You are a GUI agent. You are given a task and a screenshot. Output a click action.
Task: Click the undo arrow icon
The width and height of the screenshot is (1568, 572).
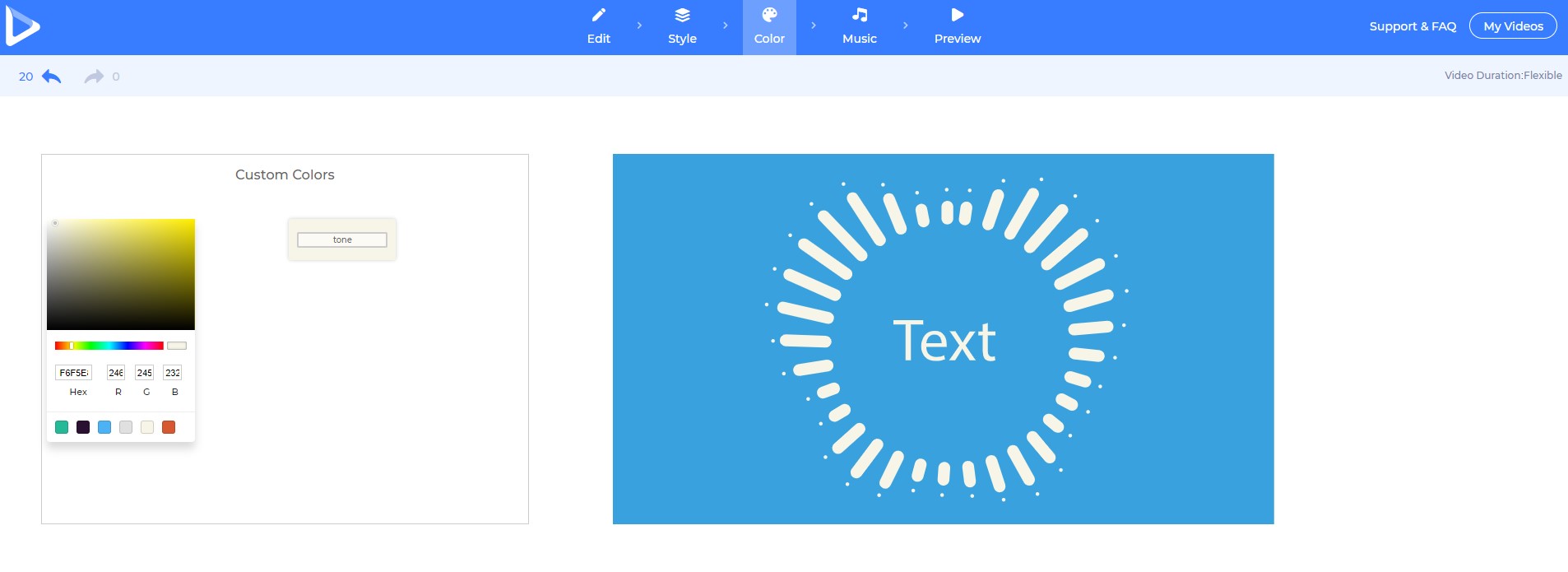click(52, 77)
